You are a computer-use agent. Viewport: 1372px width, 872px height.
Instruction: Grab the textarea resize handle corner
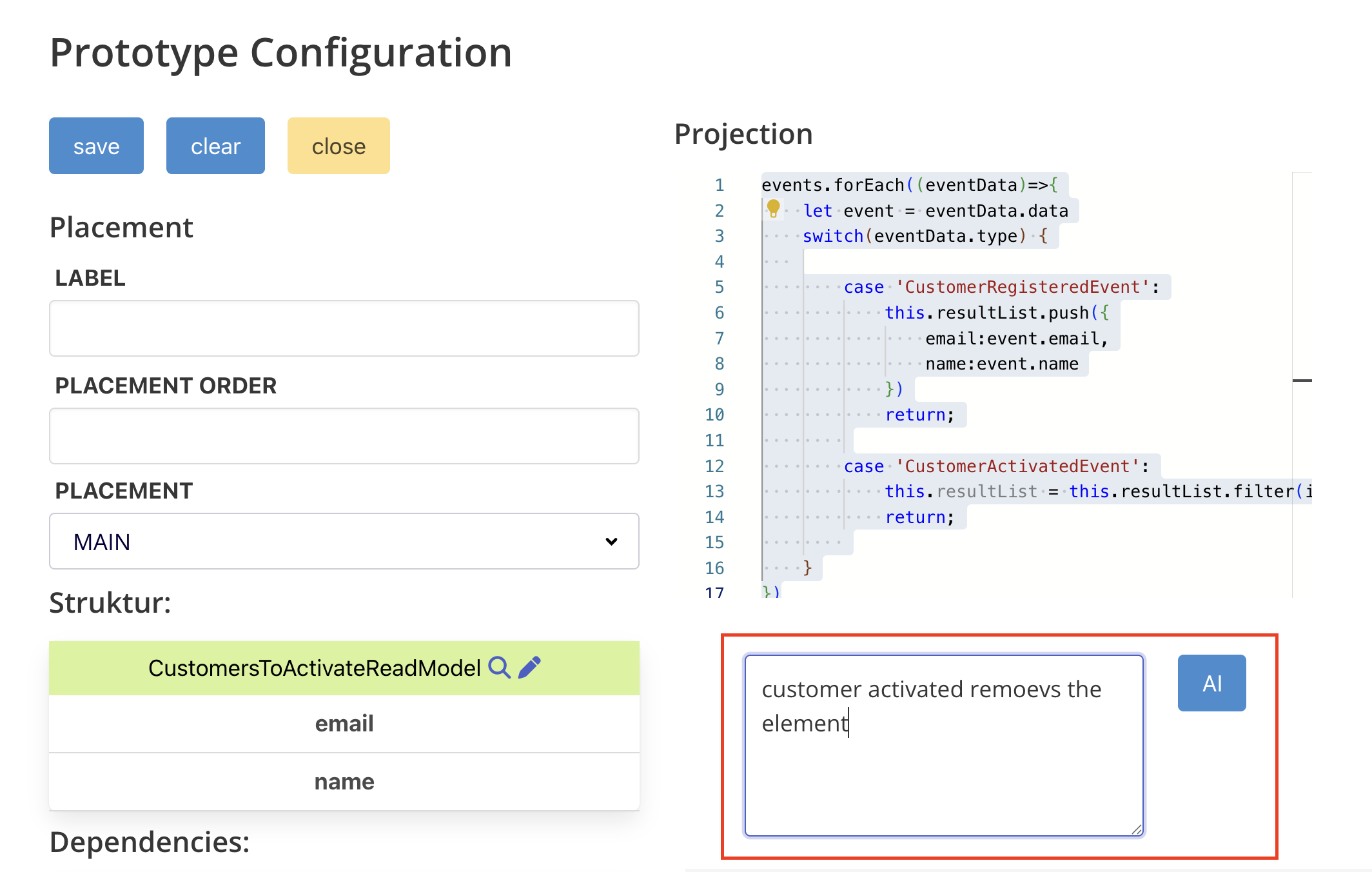click(1136, 829)
